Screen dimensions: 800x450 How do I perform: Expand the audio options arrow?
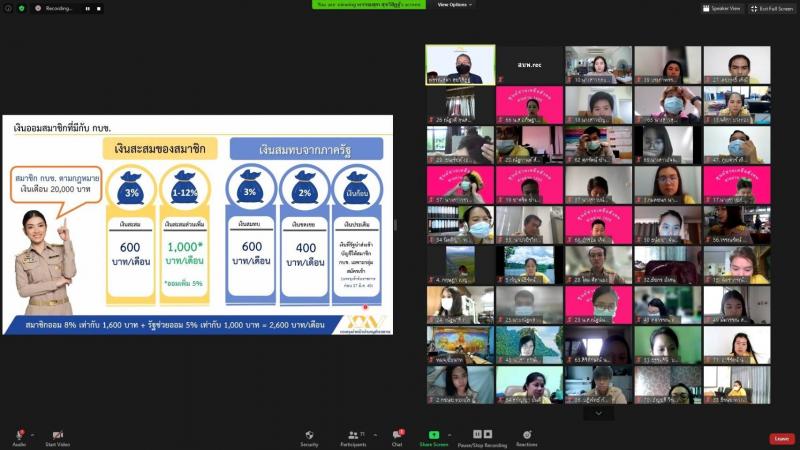tap(33, 435)
